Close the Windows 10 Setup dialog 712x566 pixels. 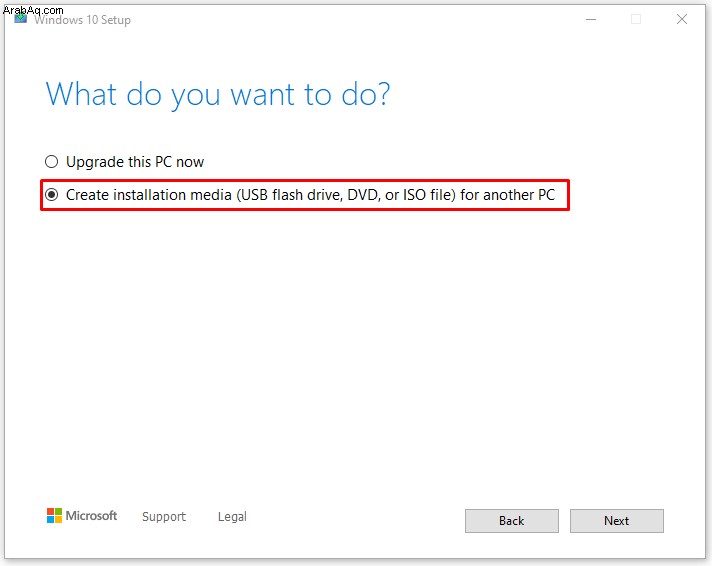coord(682,19)
